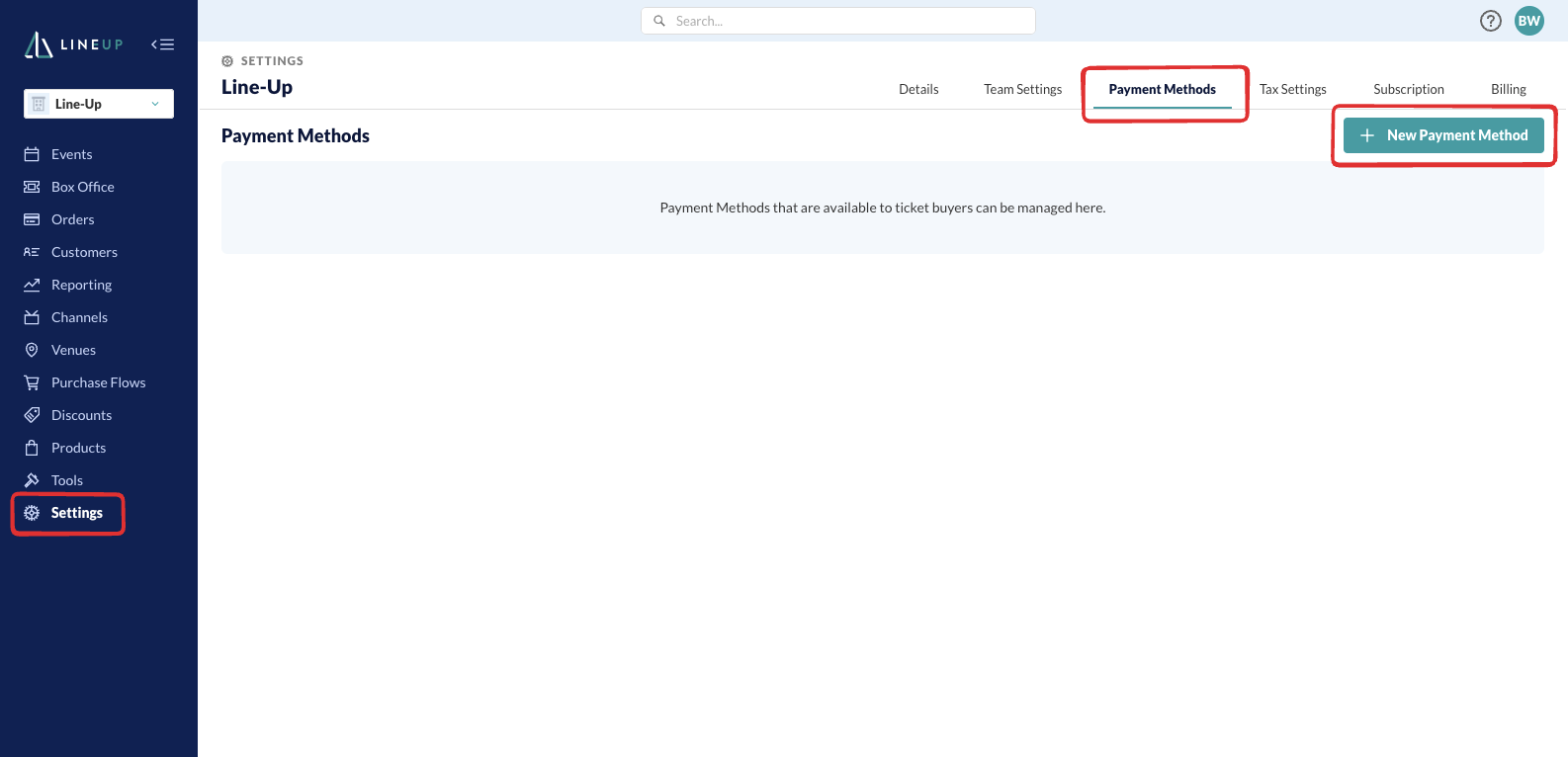Expand the Line-Up organization dropdown chevron
Viewport: 1568px width, 757px height.
(x=155, y=104)
